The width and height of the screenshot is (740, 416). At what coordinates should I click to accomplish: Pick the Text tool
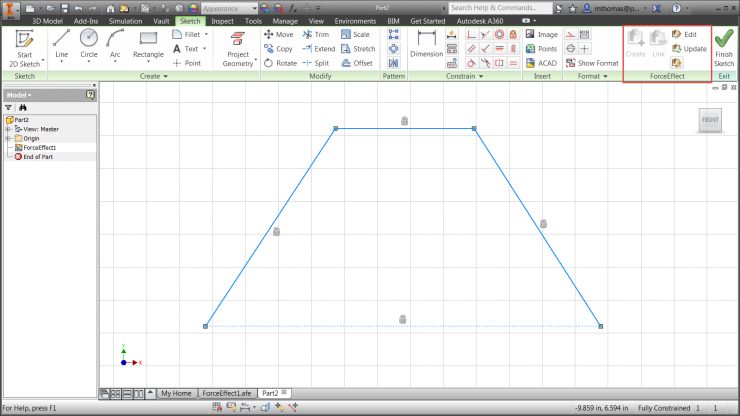[185, 49]
